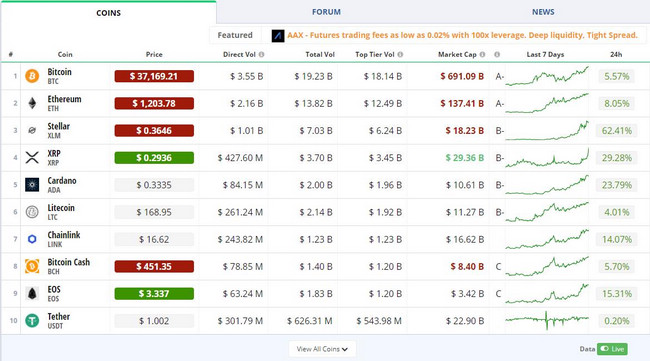Click the Cardano ADA logo icon
The height and width of the screenshot is (361, 650).
point(32,185)
